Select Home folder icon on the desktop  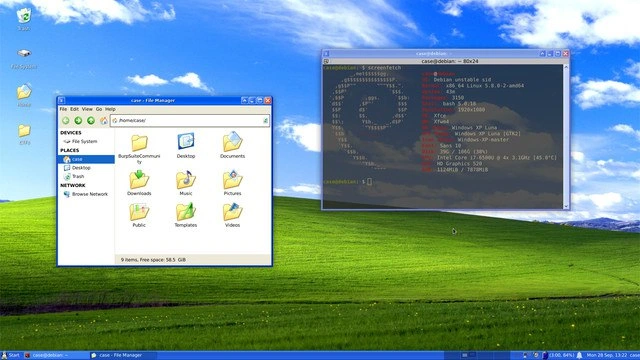[24, 95]
